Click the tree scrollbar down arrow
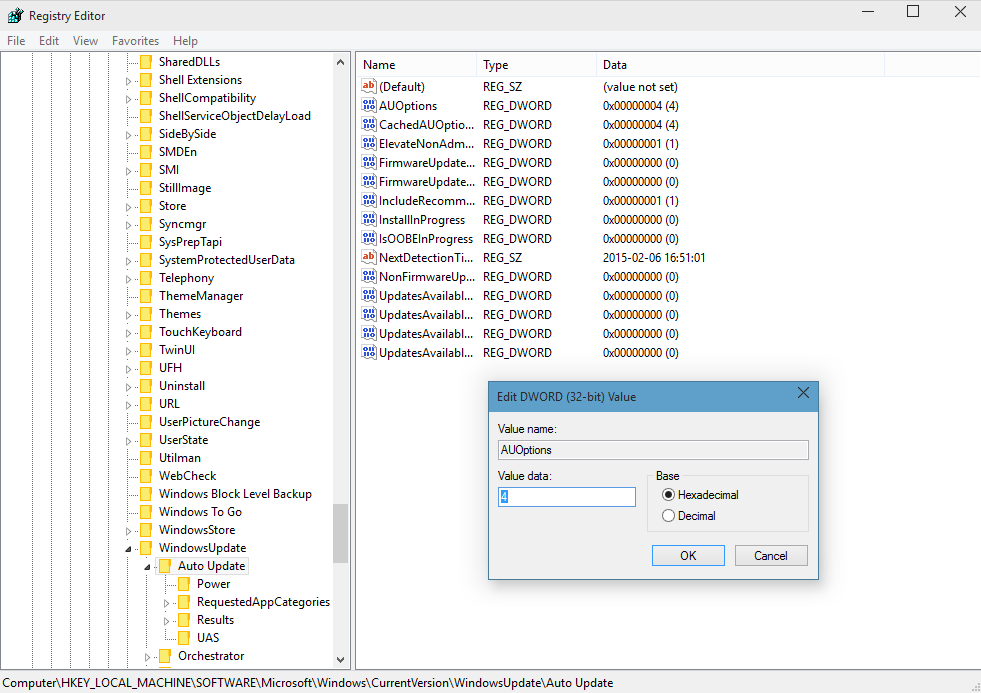This screenshot has height=693, width=981. pos(340,660)
